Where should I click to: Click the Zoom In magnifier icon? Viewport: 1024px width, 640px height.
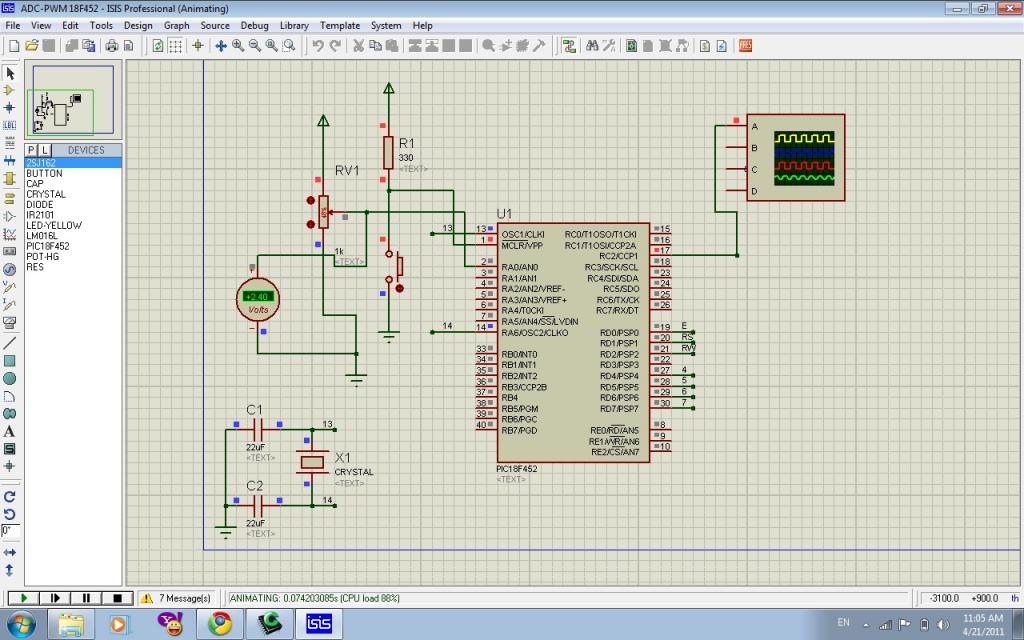pos(238,45)
